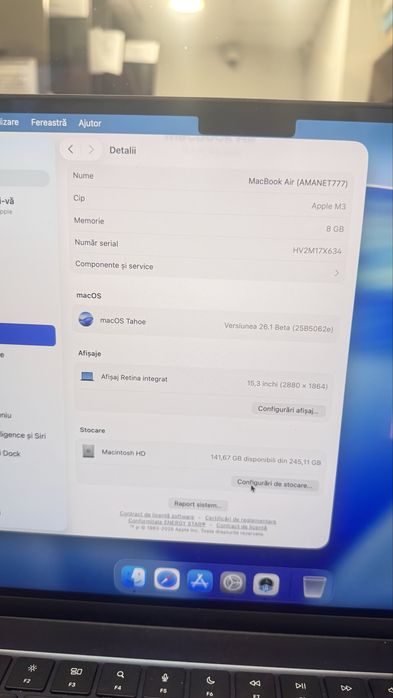Click the 141,67 GB disponibili din 245,11 GB text
This screenshot has width=393, height=698.
(x=265, y=460)
